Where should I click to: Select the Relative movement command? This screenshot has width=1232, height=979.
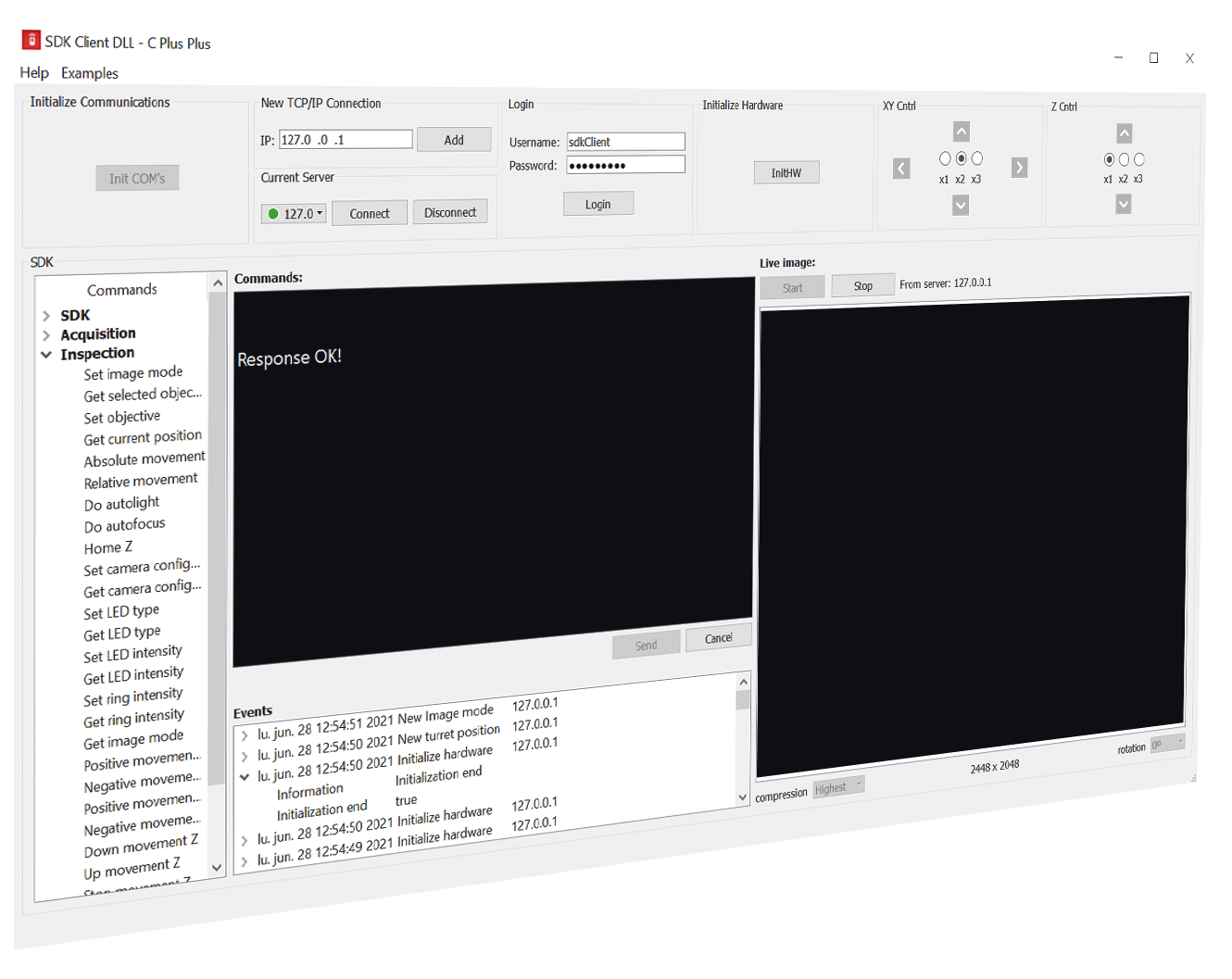click(141, 481)
